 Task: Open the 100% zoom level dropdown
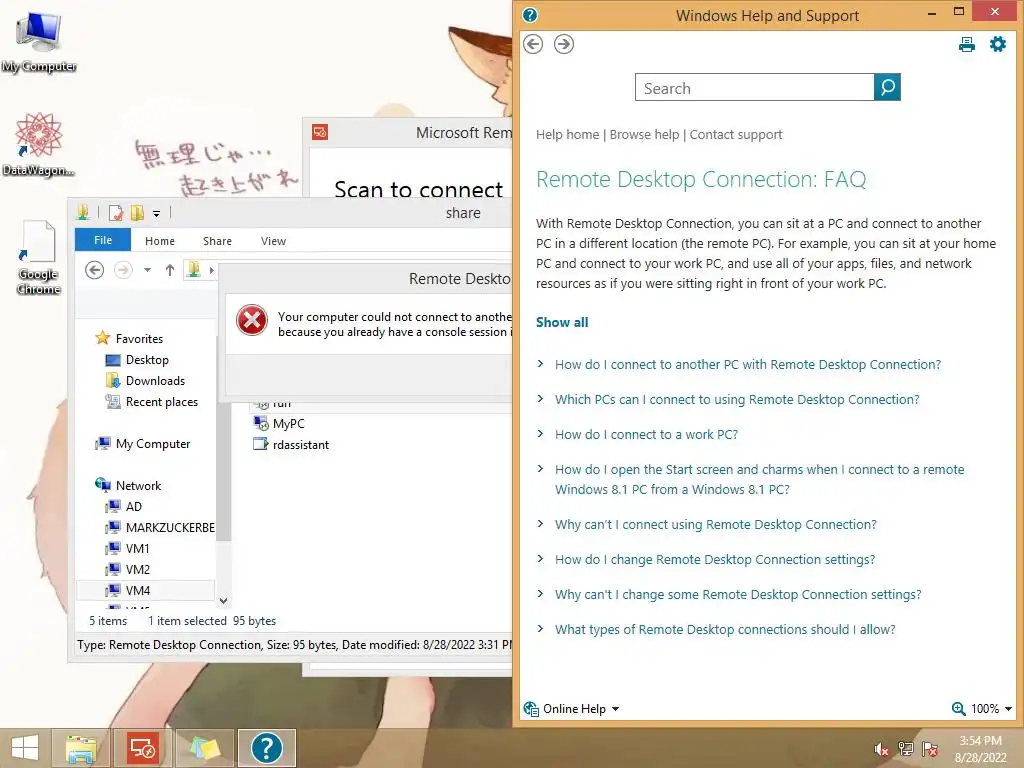point(991,709)
